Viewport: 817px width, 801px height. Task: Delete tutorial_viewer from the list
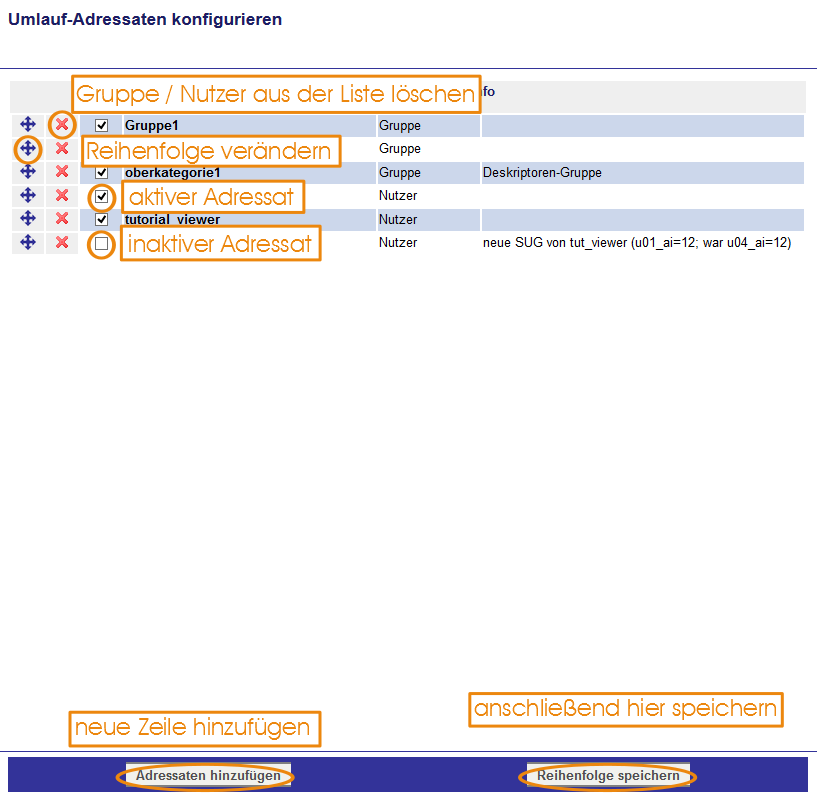click(62, 218)
